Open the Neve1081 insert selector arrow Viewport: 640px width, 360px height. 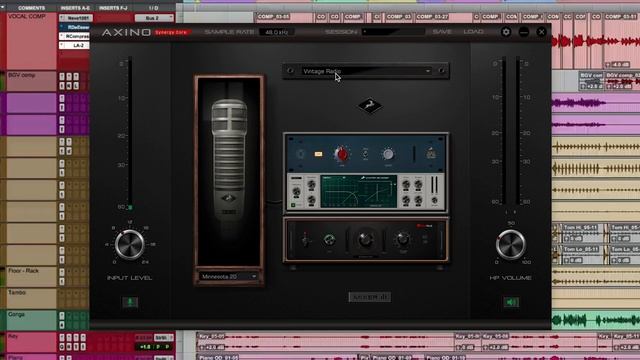(x=62, y=18)
